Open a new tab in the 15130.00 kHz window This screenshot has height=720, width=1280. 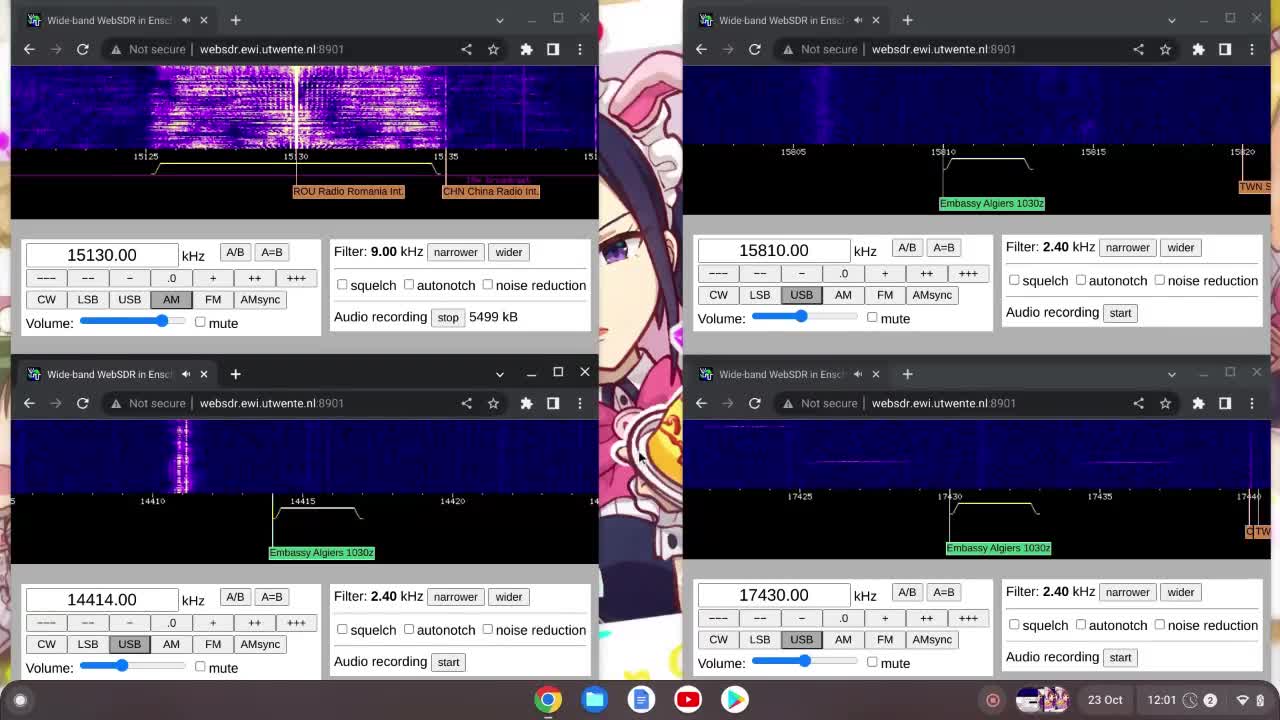coord(235,20)
